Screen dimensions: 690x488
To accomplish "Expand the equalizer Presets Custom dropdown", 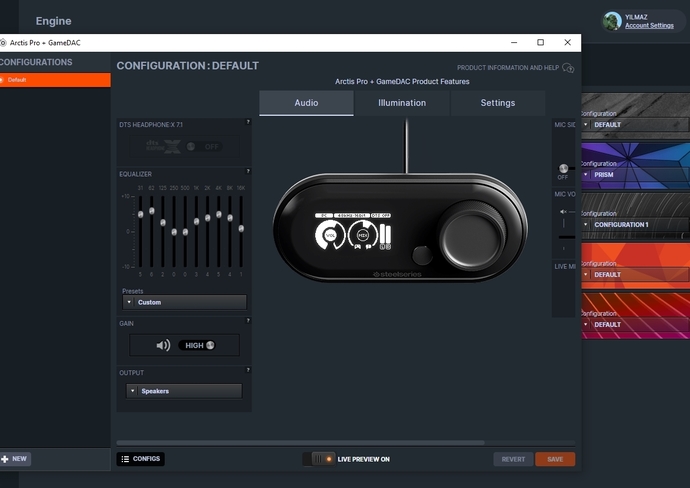I will coord(184,302).
